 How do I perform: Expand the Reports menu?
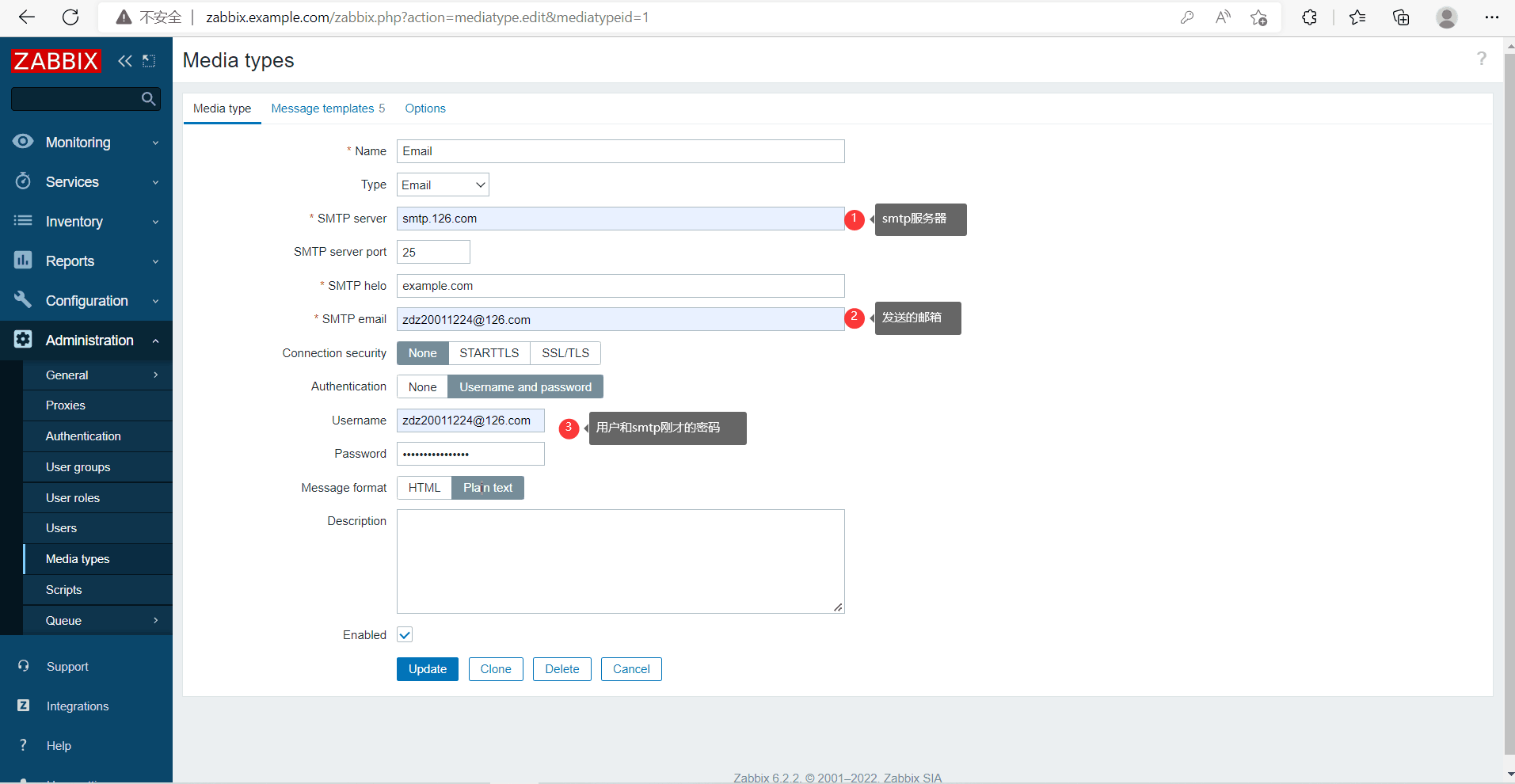pyautogui.click(x=86, y=261)
